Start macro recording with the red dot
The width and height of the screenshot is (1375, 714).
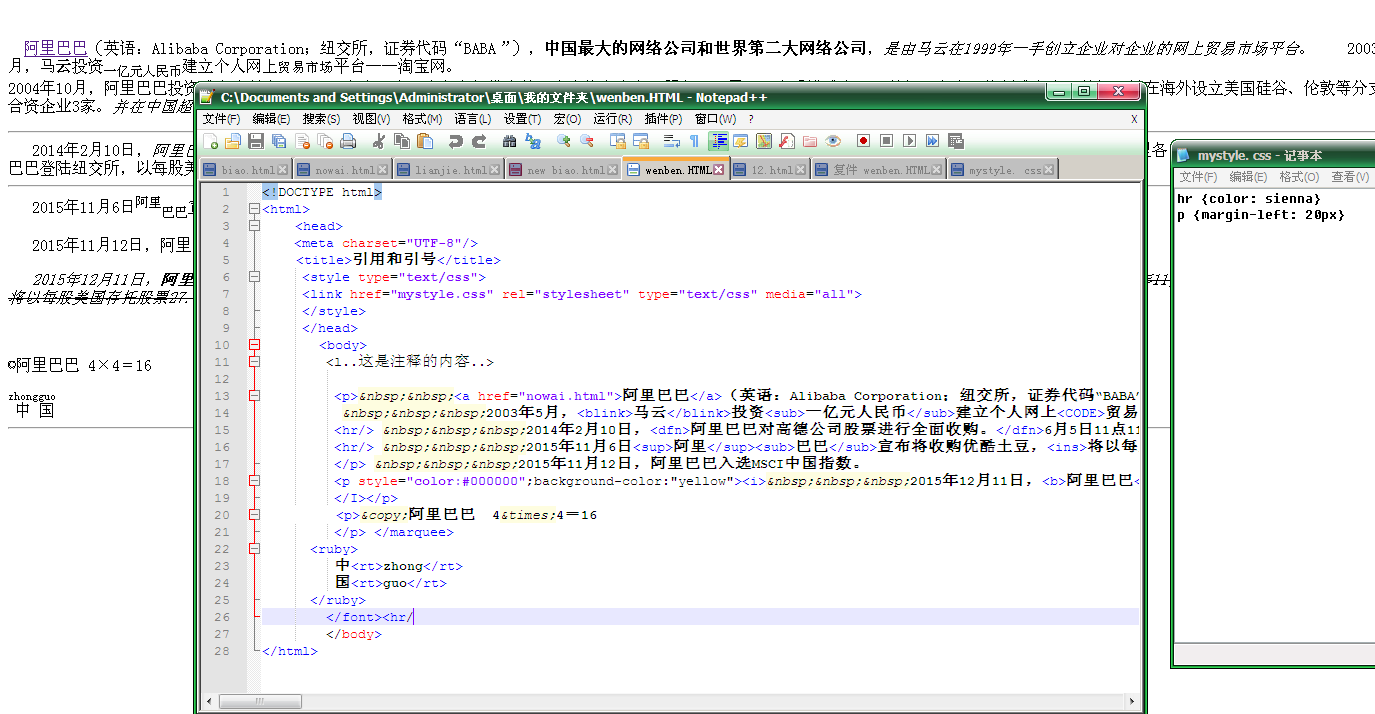coord(863,141)
